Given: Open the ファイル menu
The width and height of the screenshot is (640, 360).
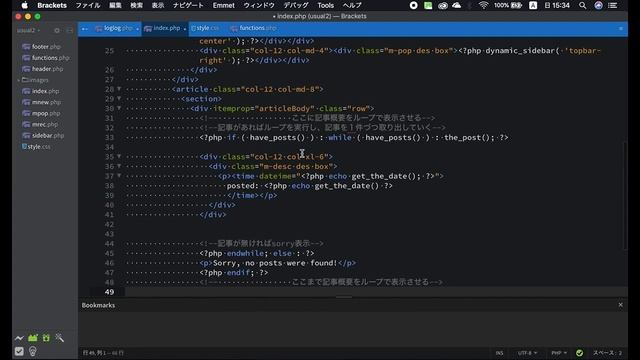Looking at the screenshot, I should [x=88, y=5].
